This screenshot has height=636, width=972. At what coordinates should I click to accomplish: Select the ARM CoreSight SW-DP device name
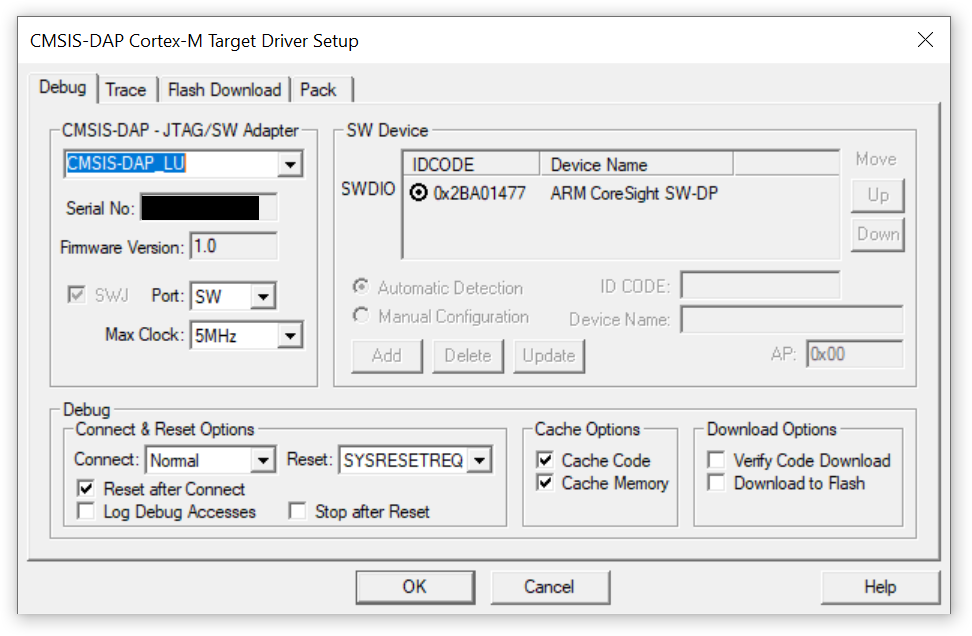click(x=634, y=193)
